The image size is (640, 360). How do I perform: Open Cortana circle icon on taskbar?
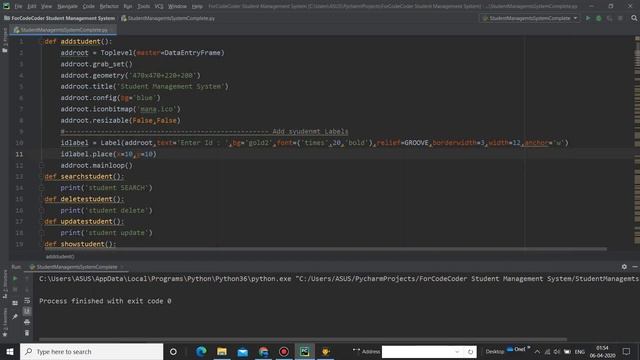173,351
